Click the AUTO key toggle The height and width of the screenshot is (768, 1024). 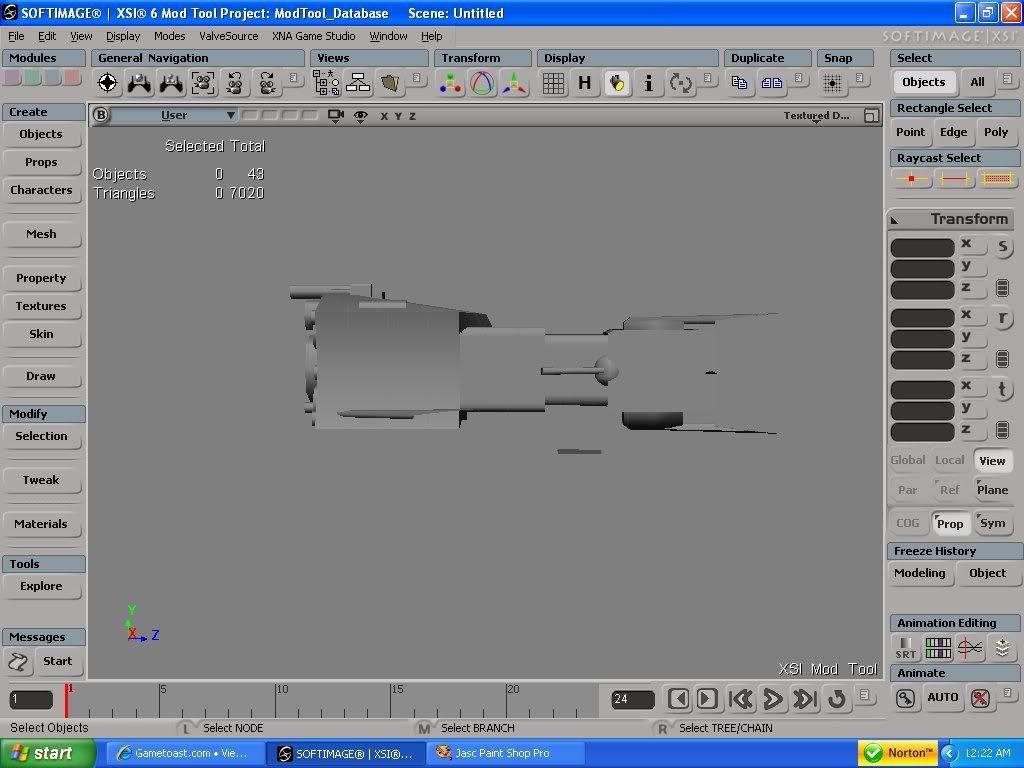(942, 697)
